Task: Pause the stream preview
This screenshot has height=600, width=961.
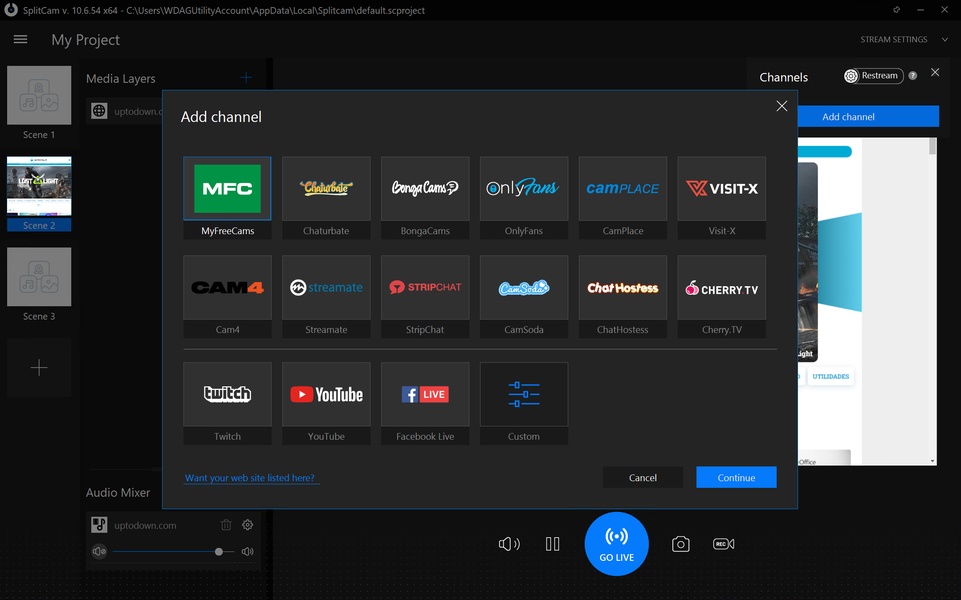Action: coord(553,544)
